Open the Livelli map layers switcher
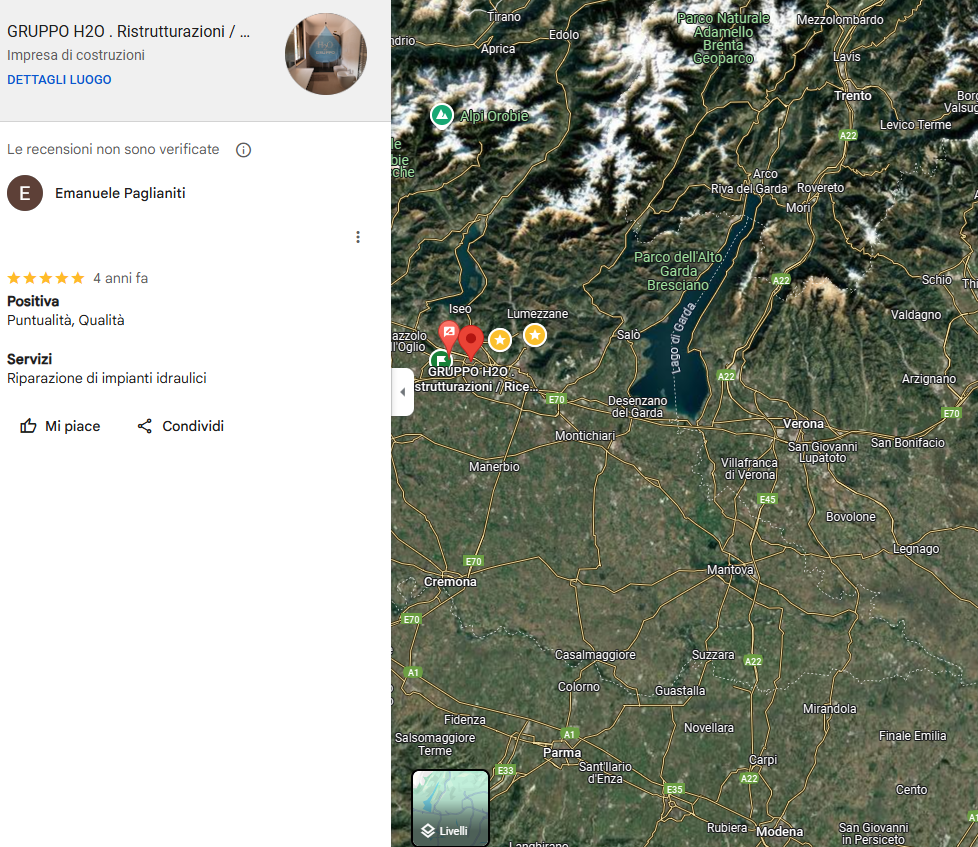The height and width of the screenshot is (847, 978). pyautogui.click(x=450, y=808)
